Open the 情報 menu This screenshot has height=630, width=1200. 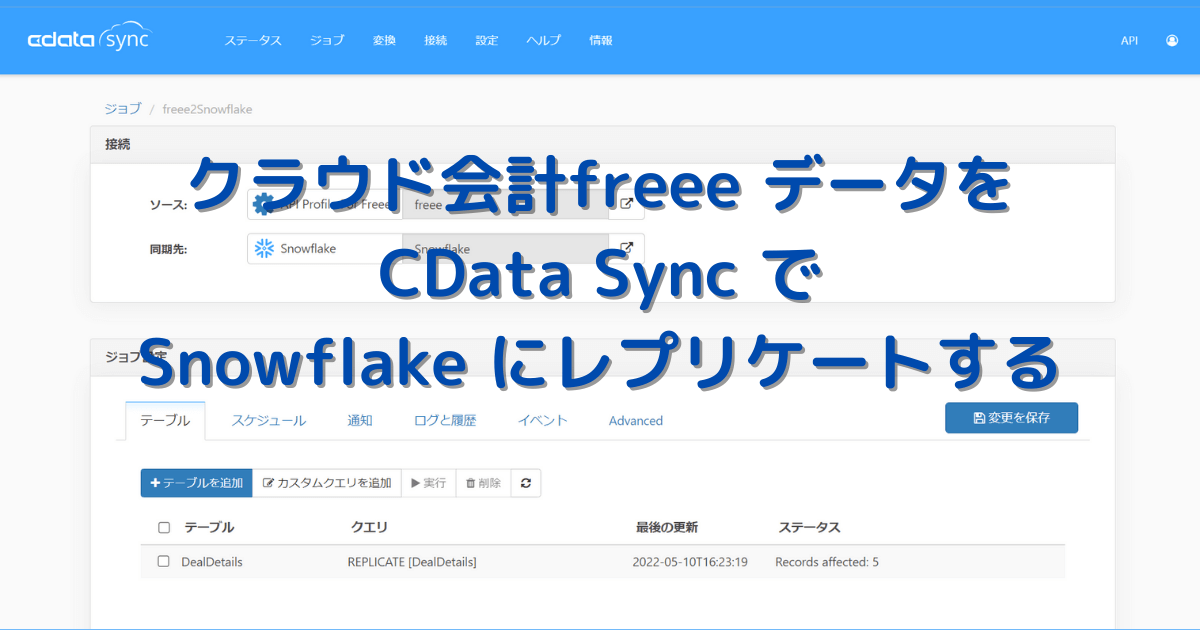[x=601, y=41]
